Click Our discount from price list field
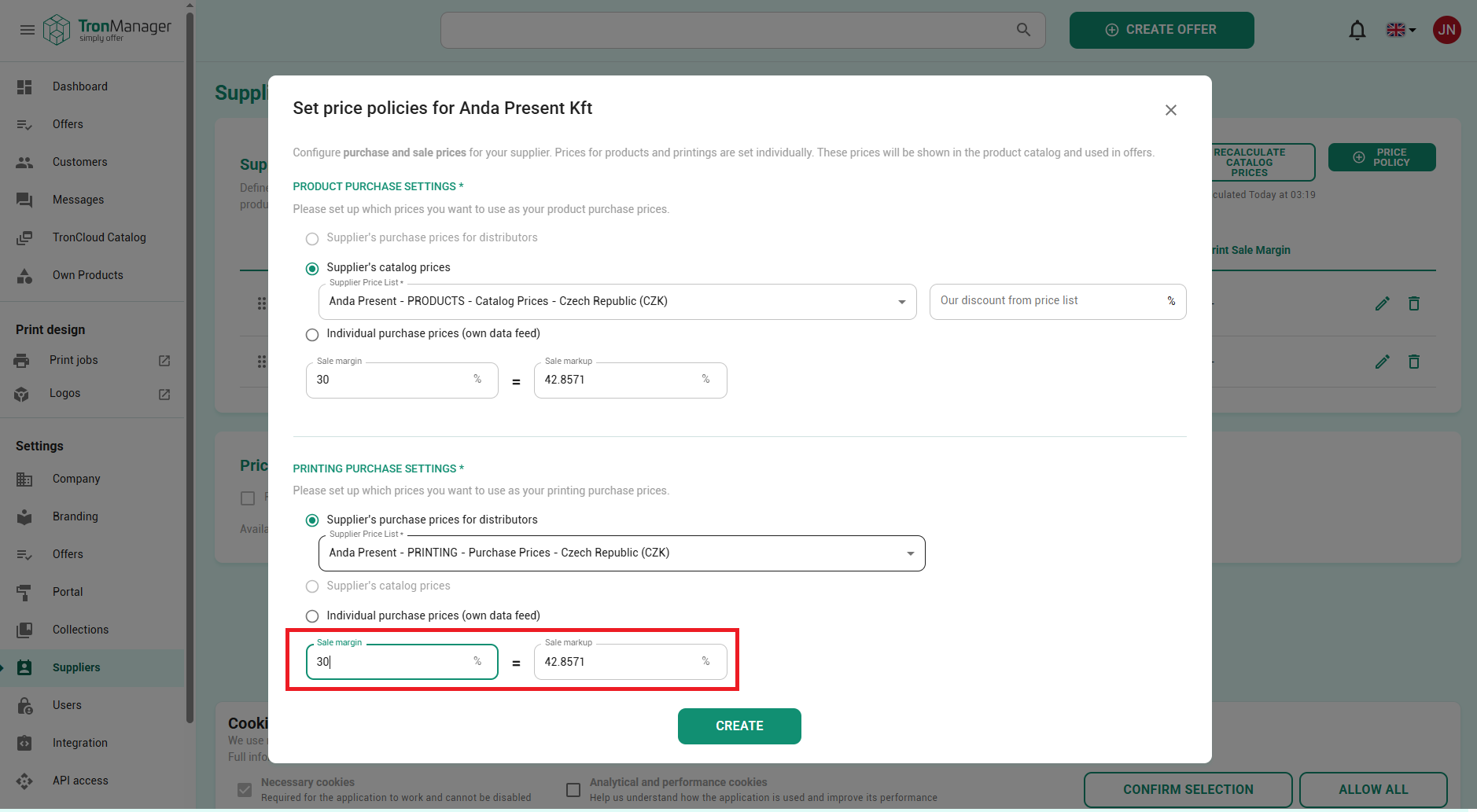The height and width of the screenshot is (812, 1477). pos(1058,302)
